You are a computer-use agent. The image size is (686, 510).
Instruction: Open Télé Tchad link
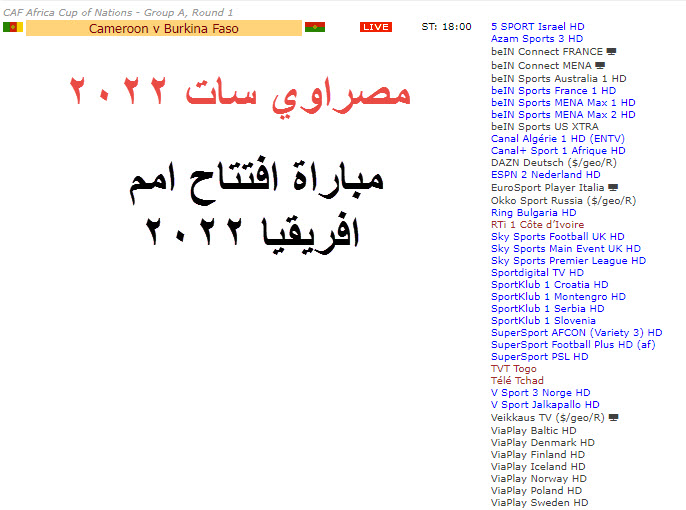pos(517,381)
